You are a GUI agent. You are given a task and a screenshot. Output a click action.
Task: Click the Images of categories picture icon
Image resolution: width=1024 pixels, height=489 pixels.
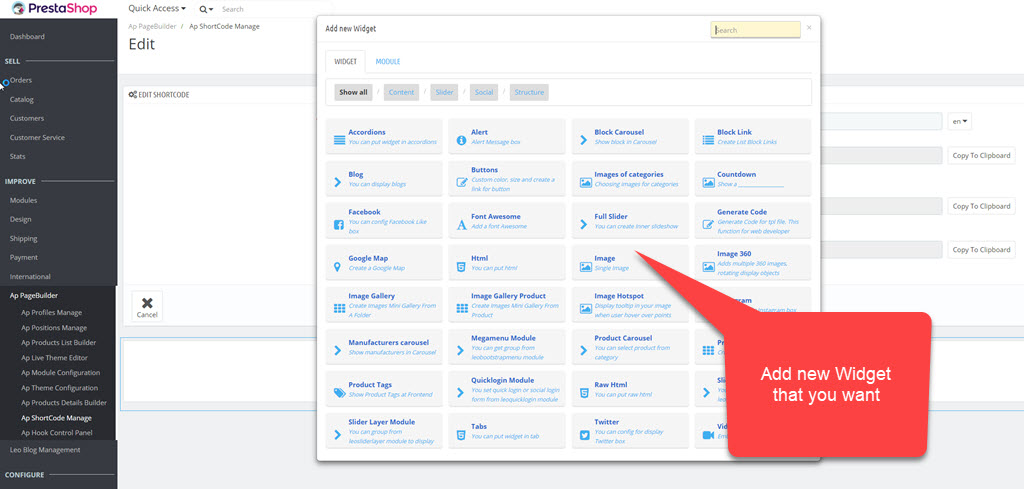pos(585,183)
